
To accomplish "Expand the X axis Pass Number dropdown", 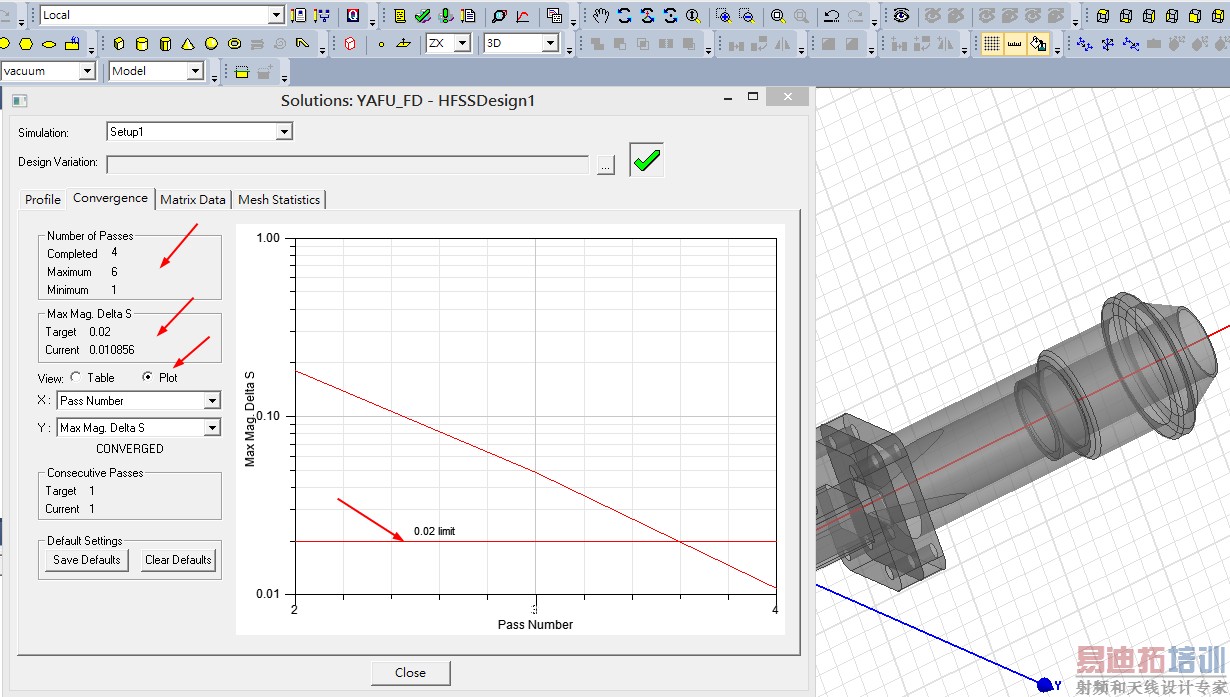I will (211, 401).
